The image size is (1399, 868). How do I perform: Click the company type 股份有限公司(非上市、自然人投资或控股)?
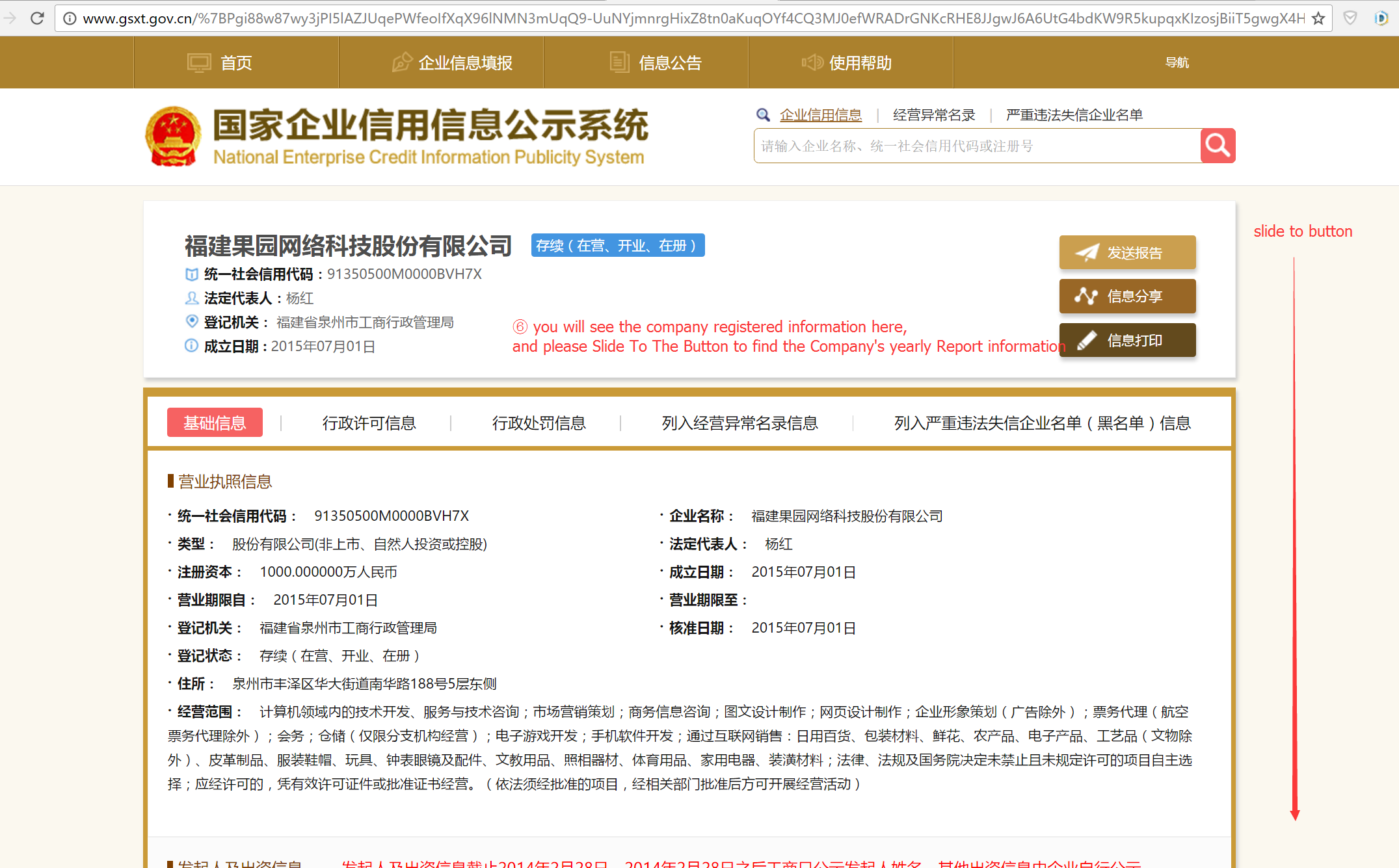pyautogui.click(x=360, y=544)
